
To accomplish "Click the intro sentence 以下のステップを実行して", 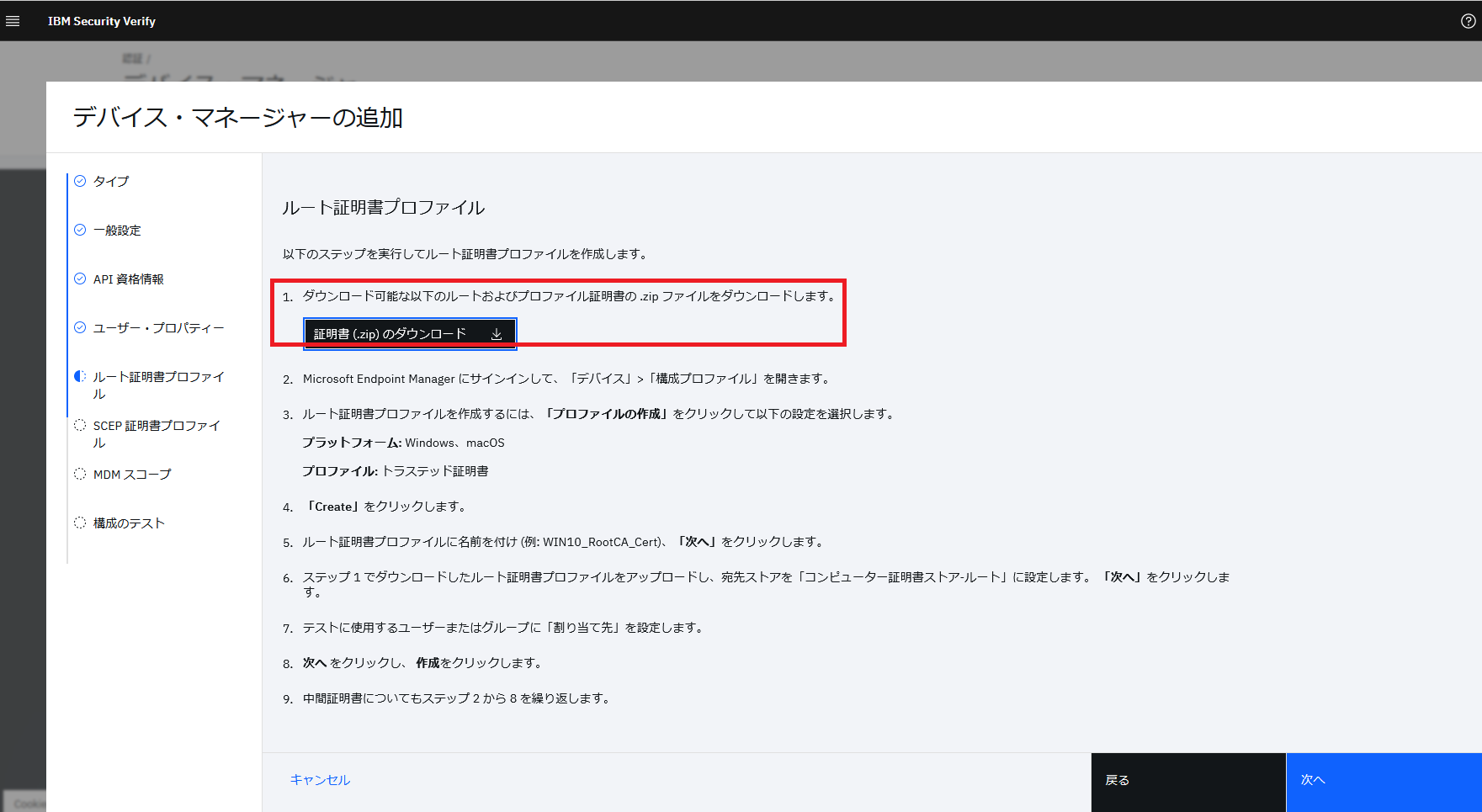I will pyautogui.click(x=465, y=254).
